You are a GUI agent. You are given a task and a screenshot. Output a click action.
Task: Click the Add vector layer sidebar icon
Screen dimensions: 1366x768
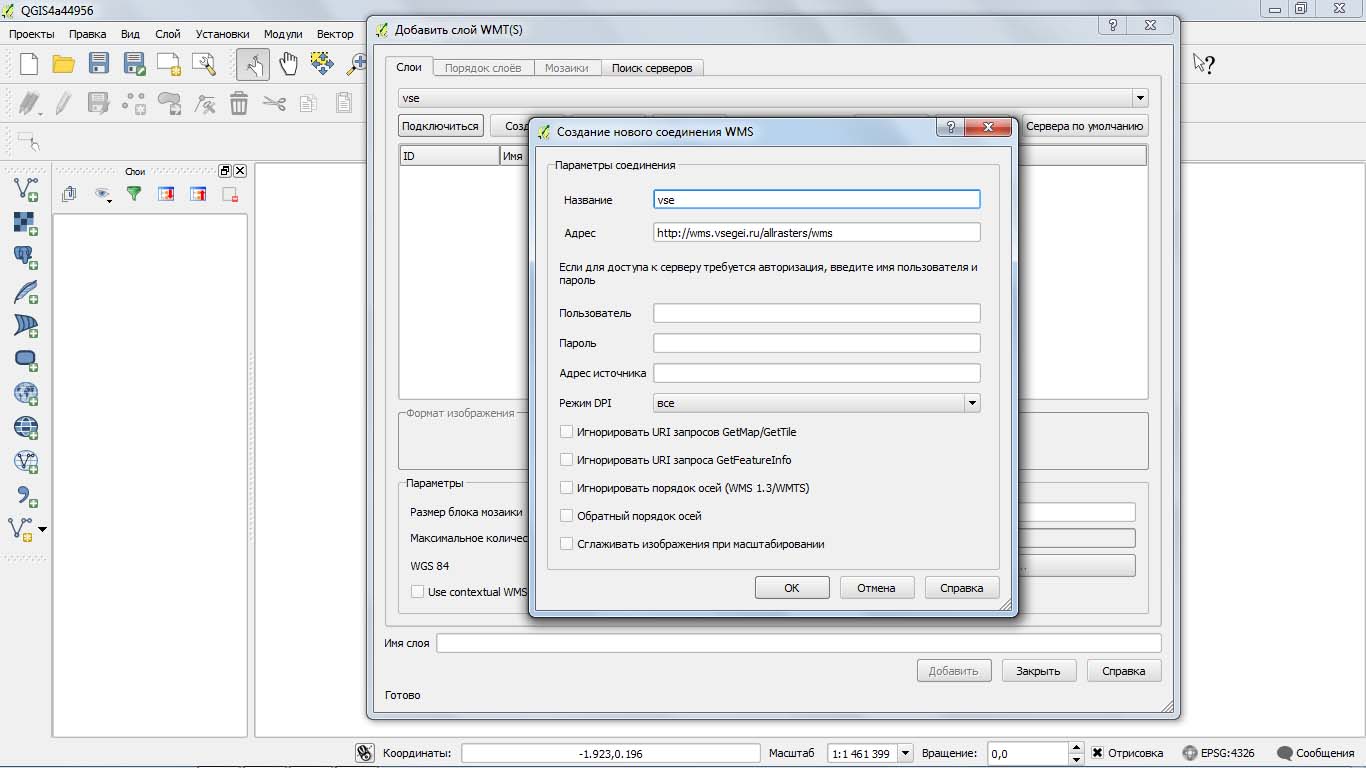(26, 188)
